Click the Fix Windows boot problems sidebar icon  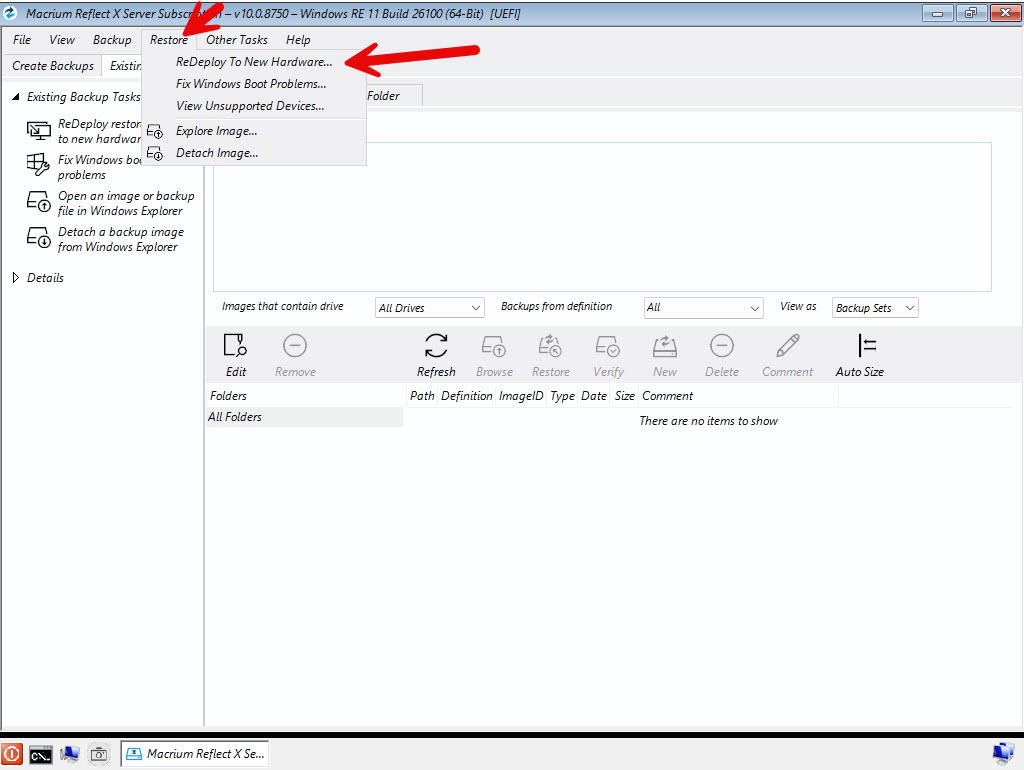pos(39,166)
